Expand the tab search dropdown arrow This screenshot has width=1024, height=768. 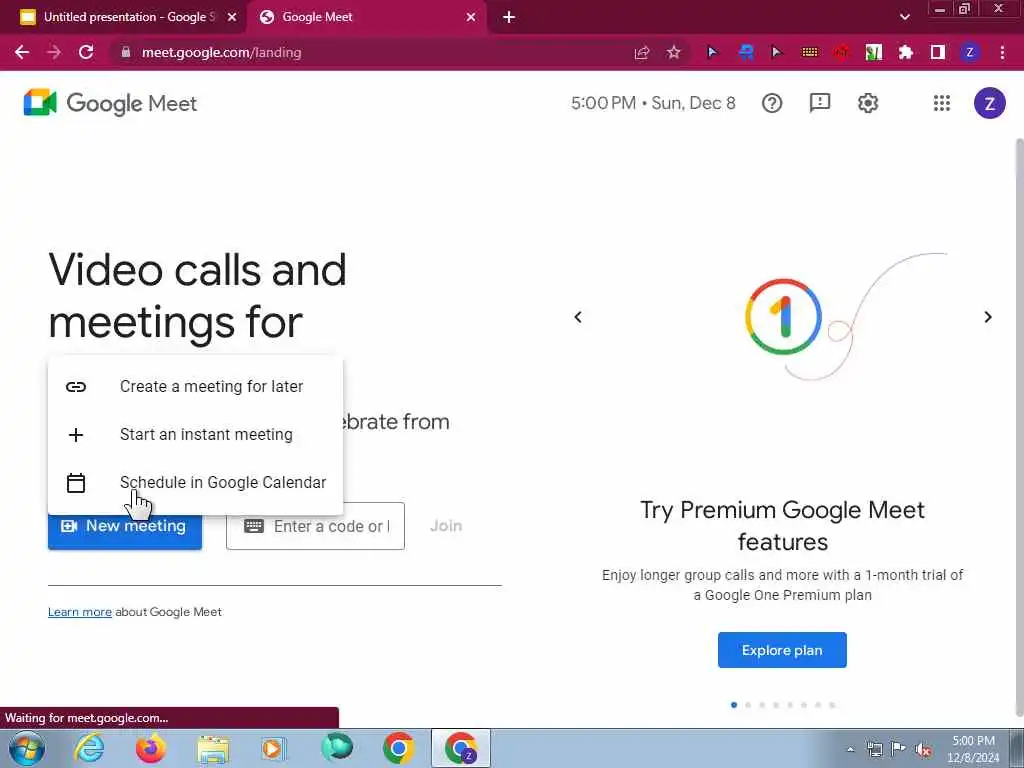click(x=904, y=17)
